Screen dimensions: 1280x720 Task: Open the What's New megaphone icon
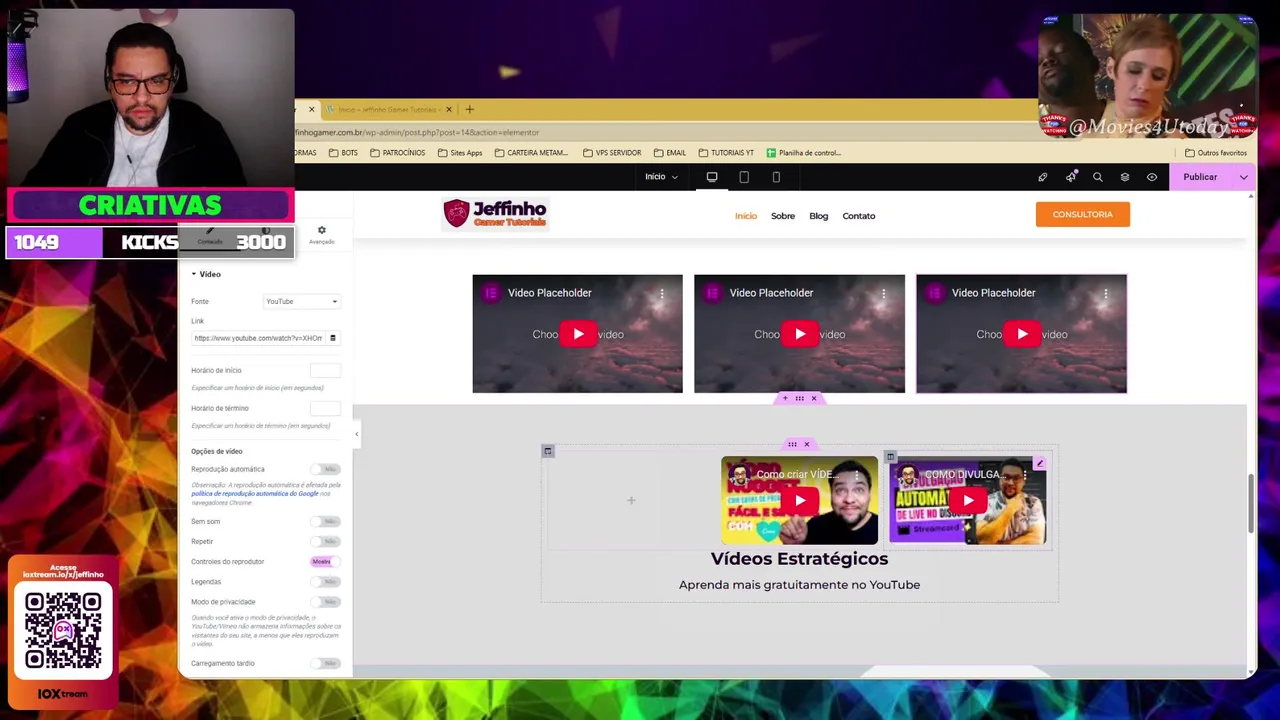click(x=1071, y=177)
